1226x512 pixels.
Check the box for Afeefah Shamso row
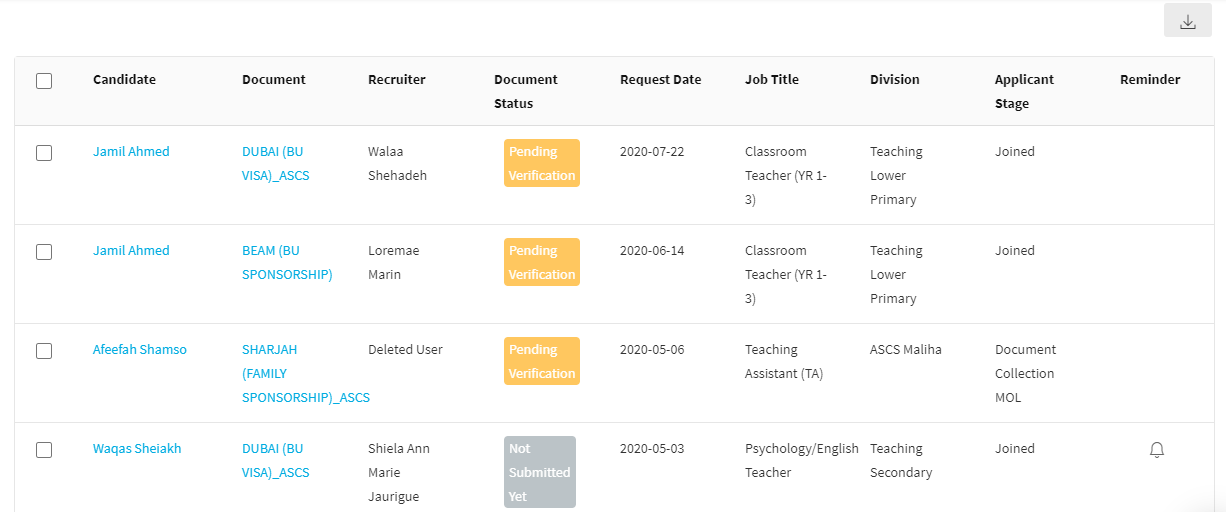click(44, 351)
